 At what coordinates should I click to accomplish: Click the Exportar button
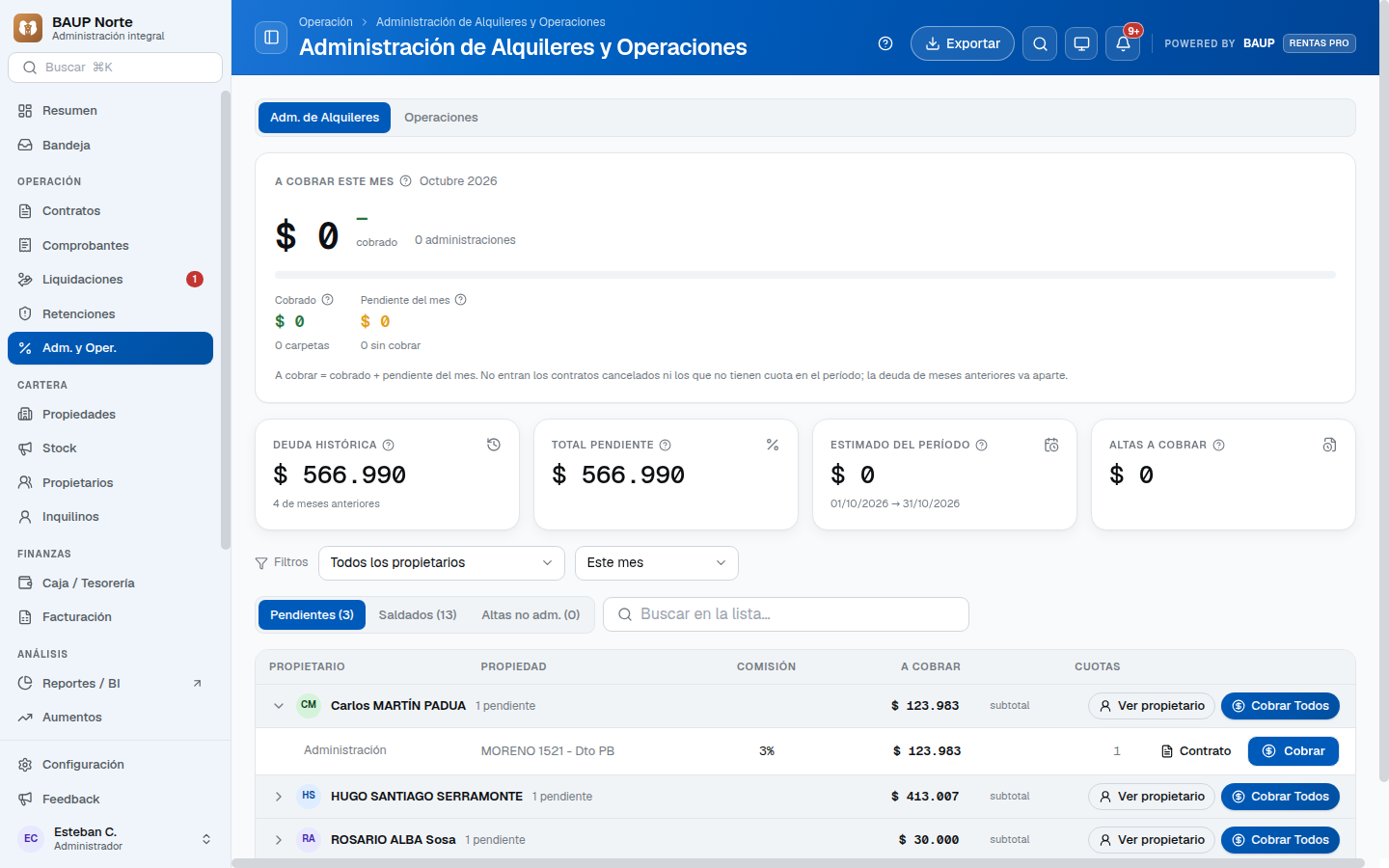963,43
